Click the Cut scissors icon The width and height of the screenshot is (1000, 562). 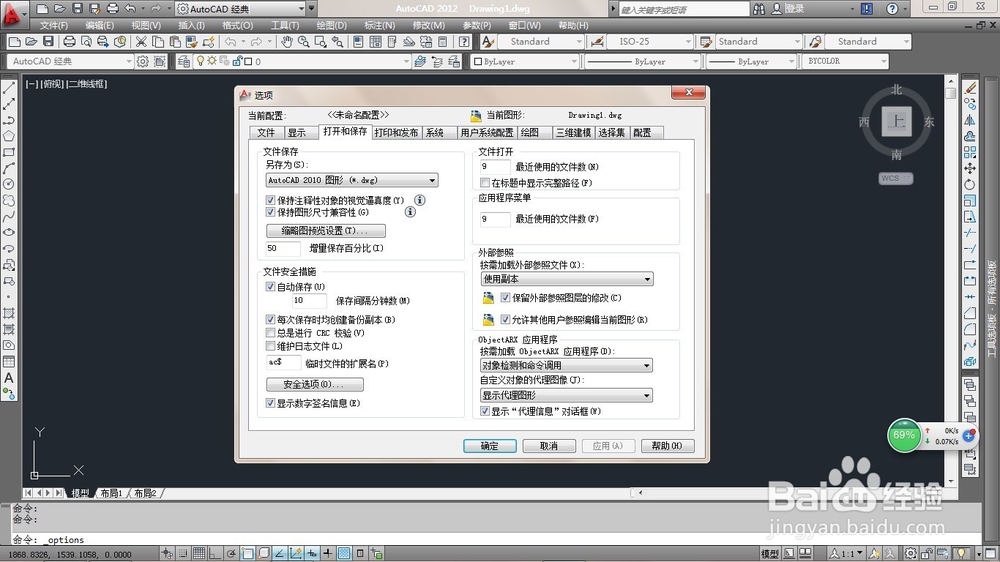tap(141, 41)
